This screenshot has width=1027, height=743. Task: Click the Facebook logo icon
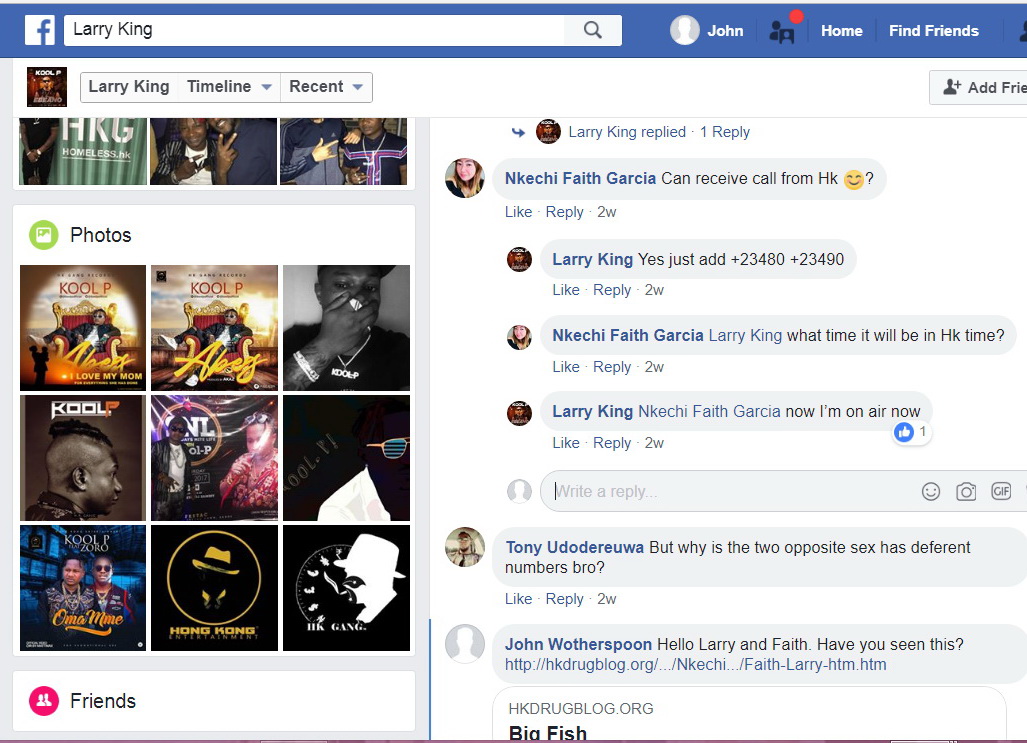(x=40, y=30)
